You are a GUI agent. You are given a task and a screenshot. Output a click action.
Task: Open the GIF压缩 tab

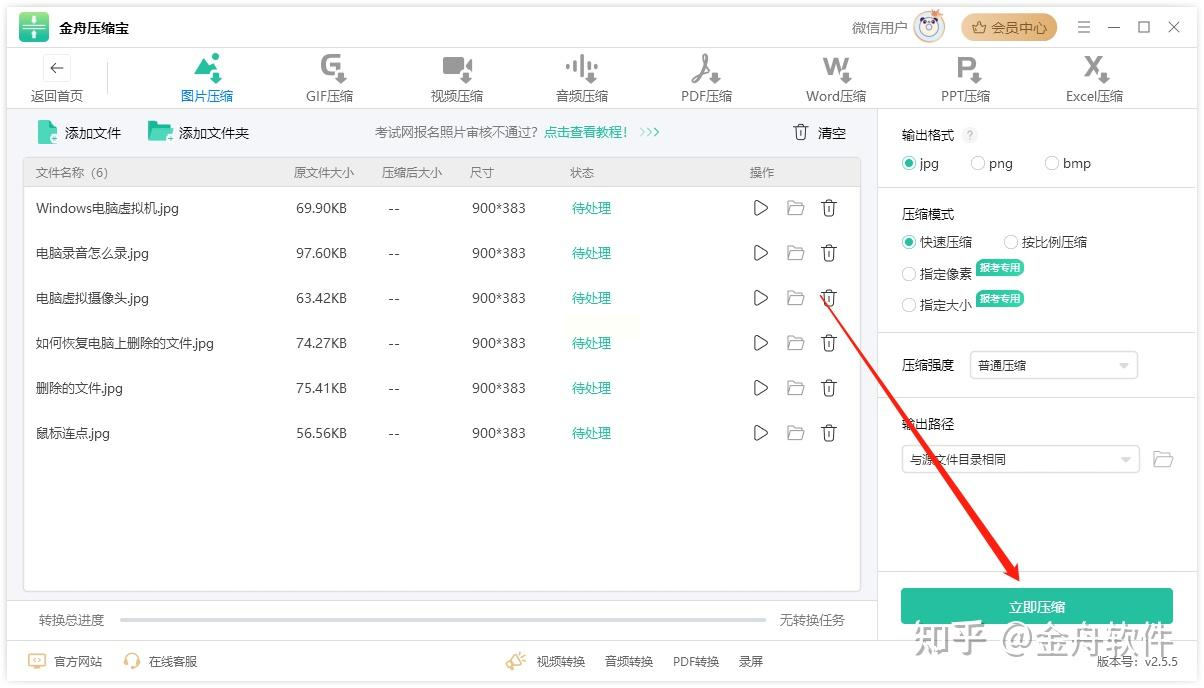coord(330,79)
